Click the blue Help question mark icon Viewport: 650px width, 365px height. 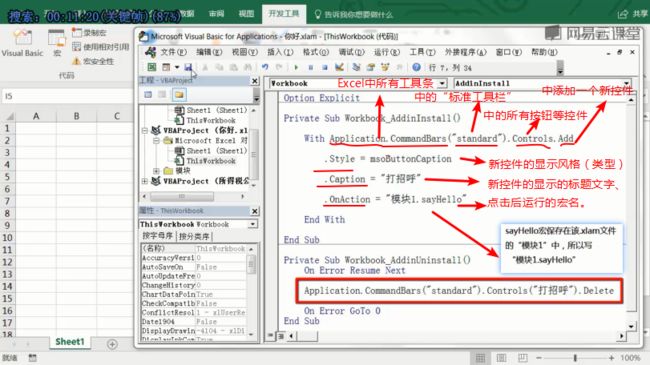click(x=416, y=67)
